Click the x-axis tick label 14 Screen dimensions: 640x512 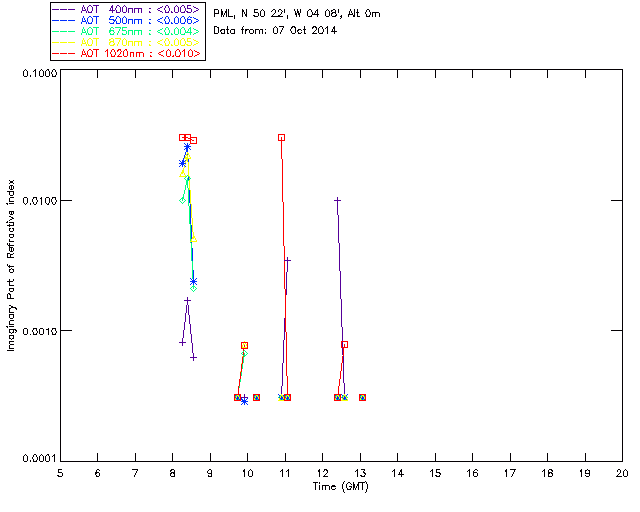(398, 473)
